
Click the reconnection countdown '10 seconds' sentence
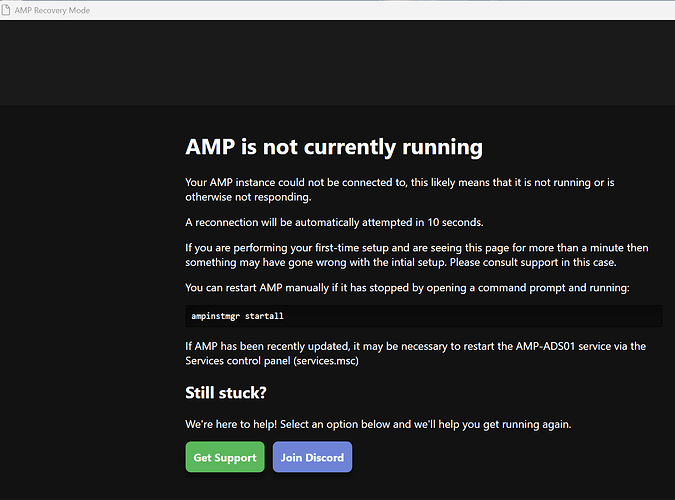click(334, 223)
